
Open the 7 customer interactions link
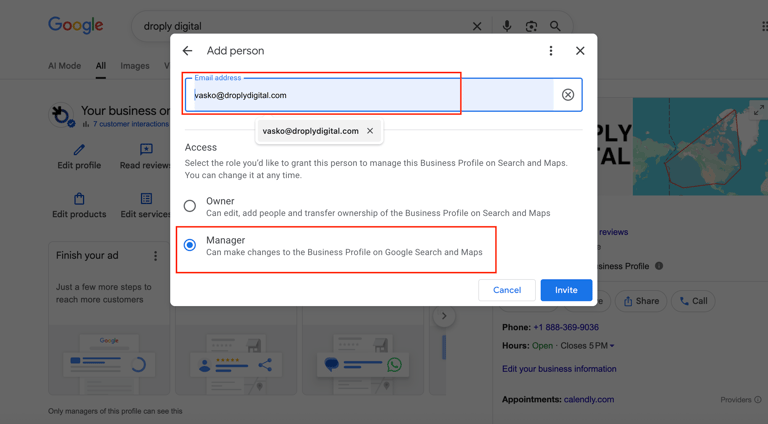point(131,124)
